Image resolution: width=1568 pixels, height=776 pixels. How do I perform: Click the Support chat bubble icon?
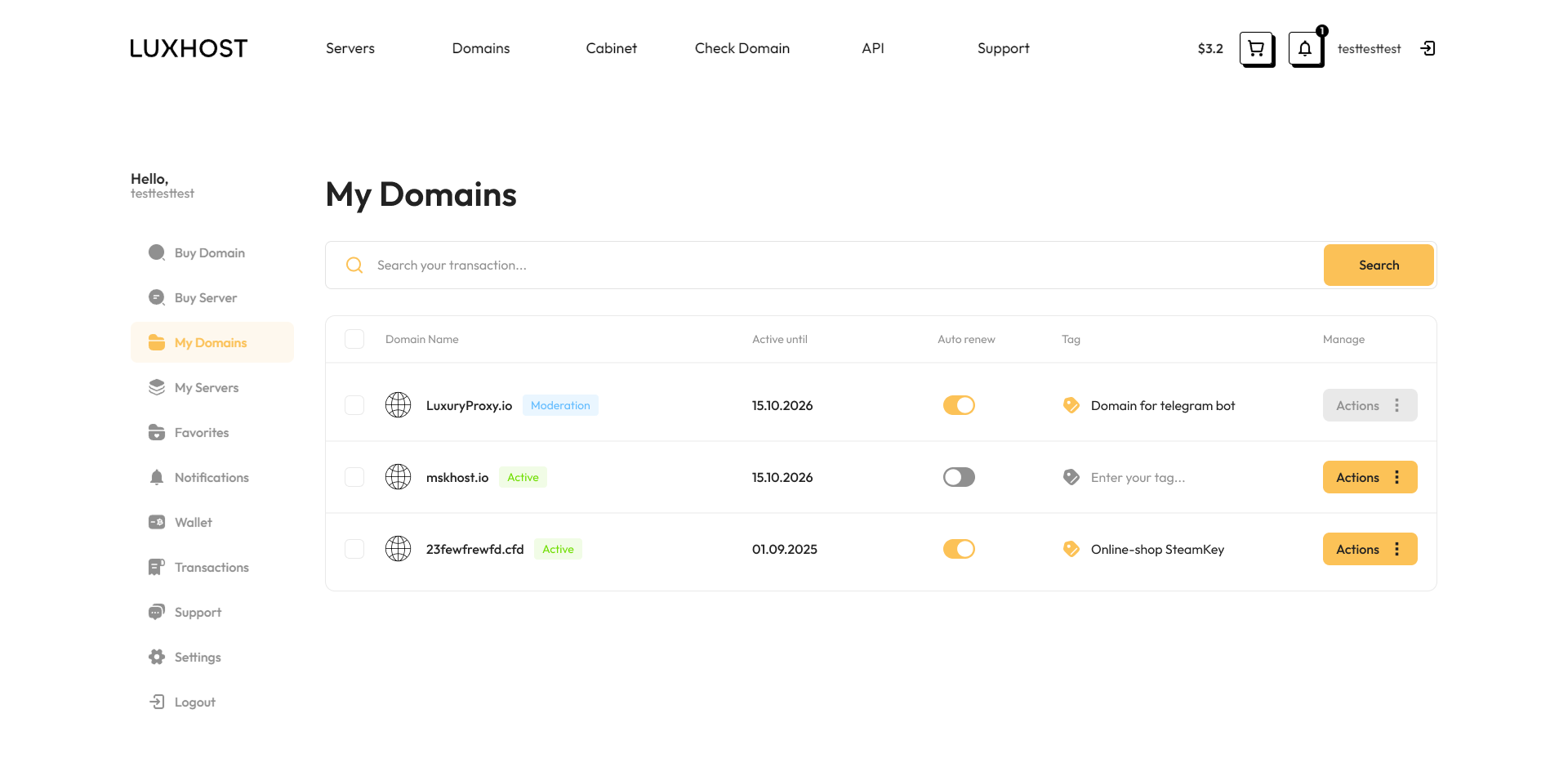click(x=157, y=612)
